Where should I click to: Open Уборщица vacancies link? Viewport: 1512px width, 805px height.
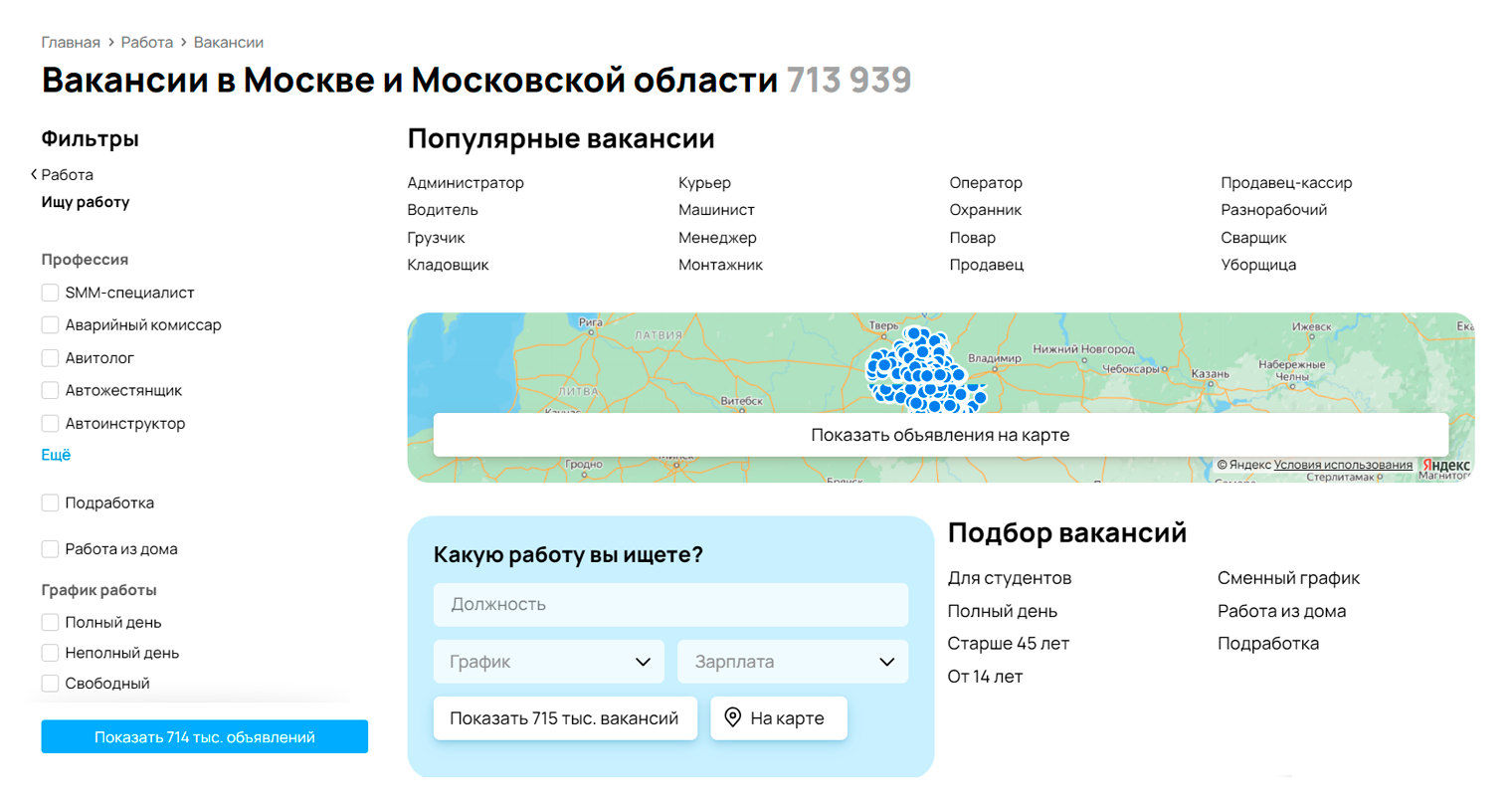1258,265
